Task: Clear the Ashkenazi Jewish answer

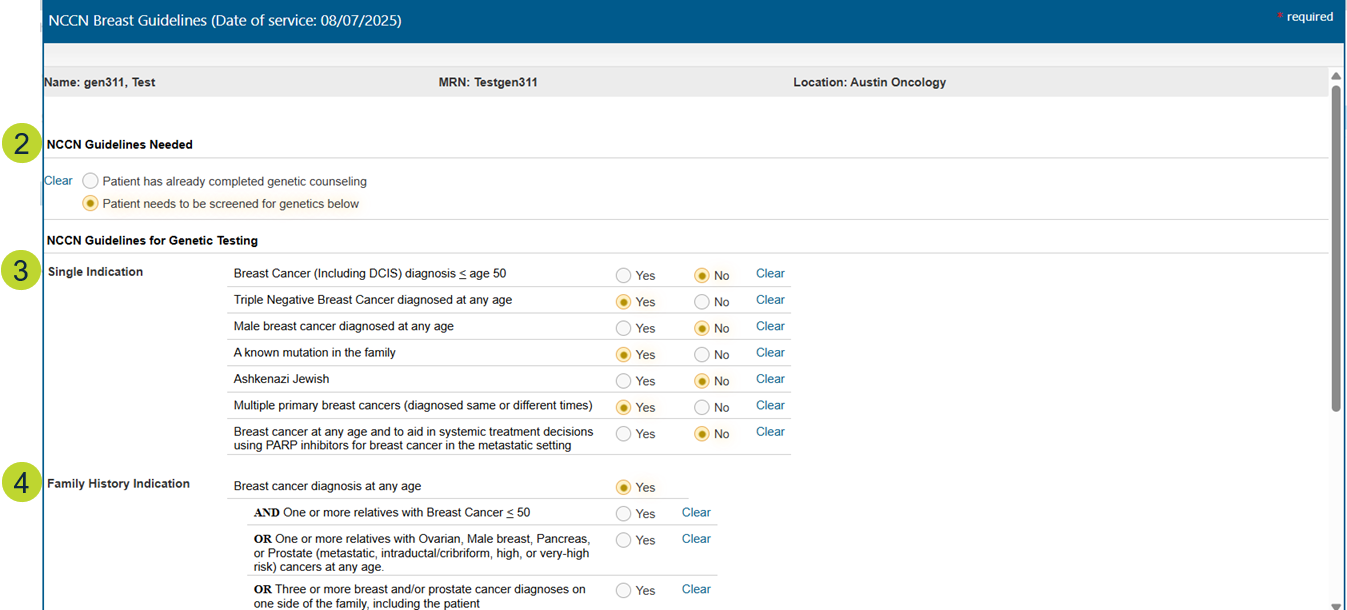Action: click(770, 379)
